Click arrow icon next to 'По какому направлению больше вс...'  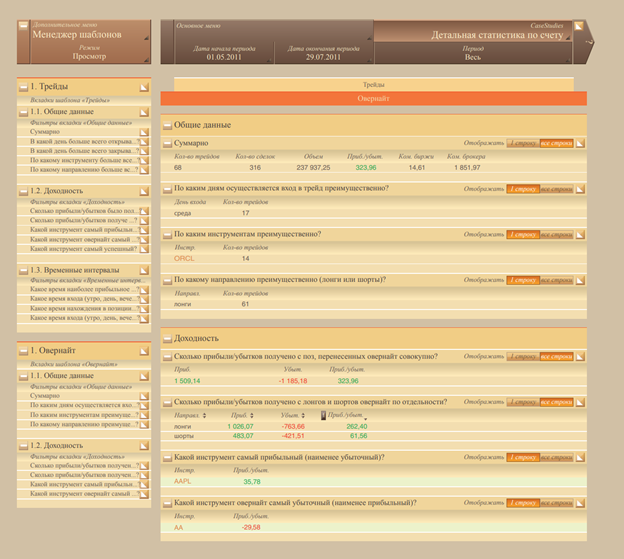coord(144,170)
